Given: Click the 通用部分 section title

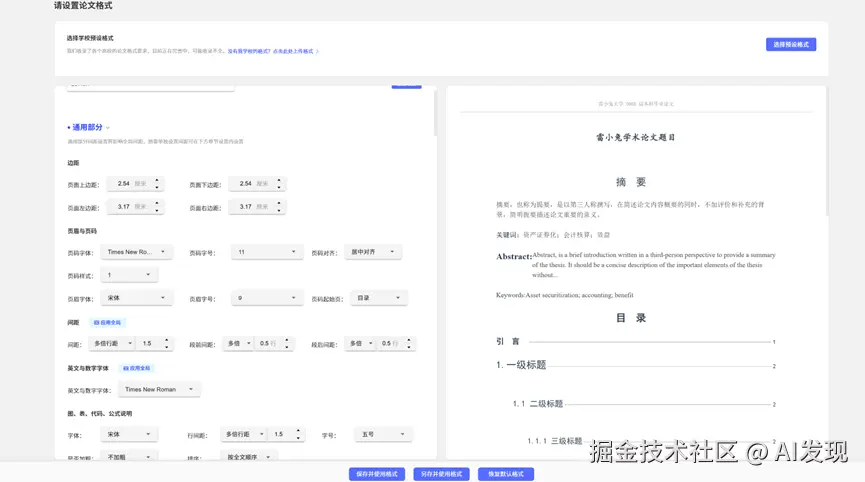Looking at the screenshot, I should click(x=87, y=127).
